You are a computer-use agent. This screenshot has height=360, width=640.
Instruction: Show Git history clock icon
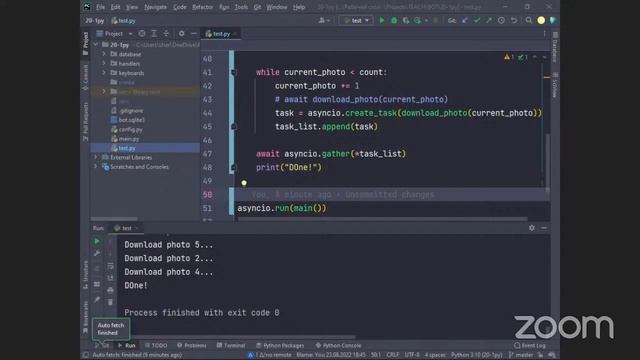[x=501, y=20]
